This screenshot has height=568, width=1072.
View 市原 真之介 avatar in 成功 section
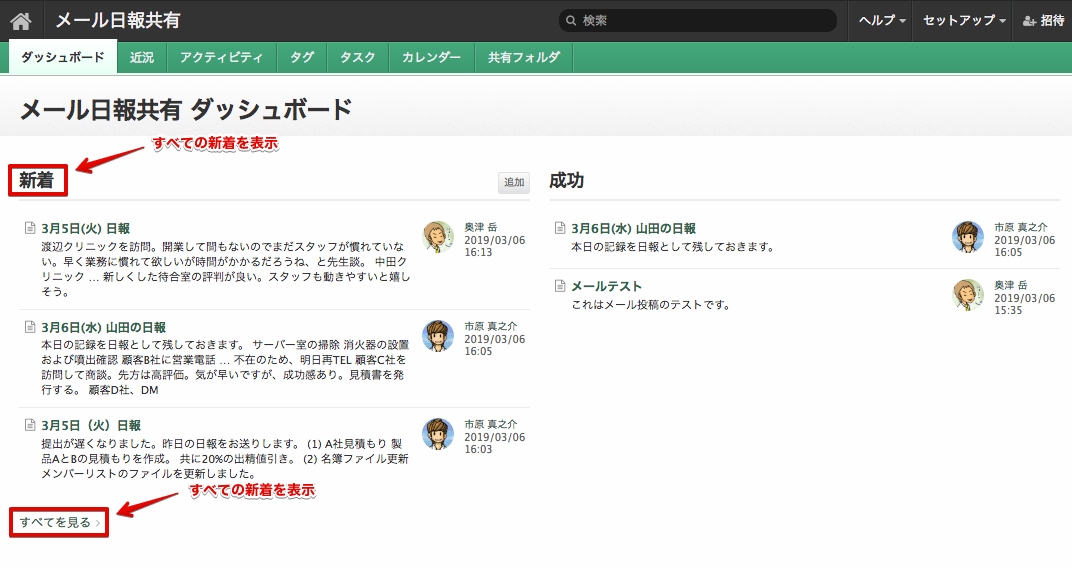968,237
